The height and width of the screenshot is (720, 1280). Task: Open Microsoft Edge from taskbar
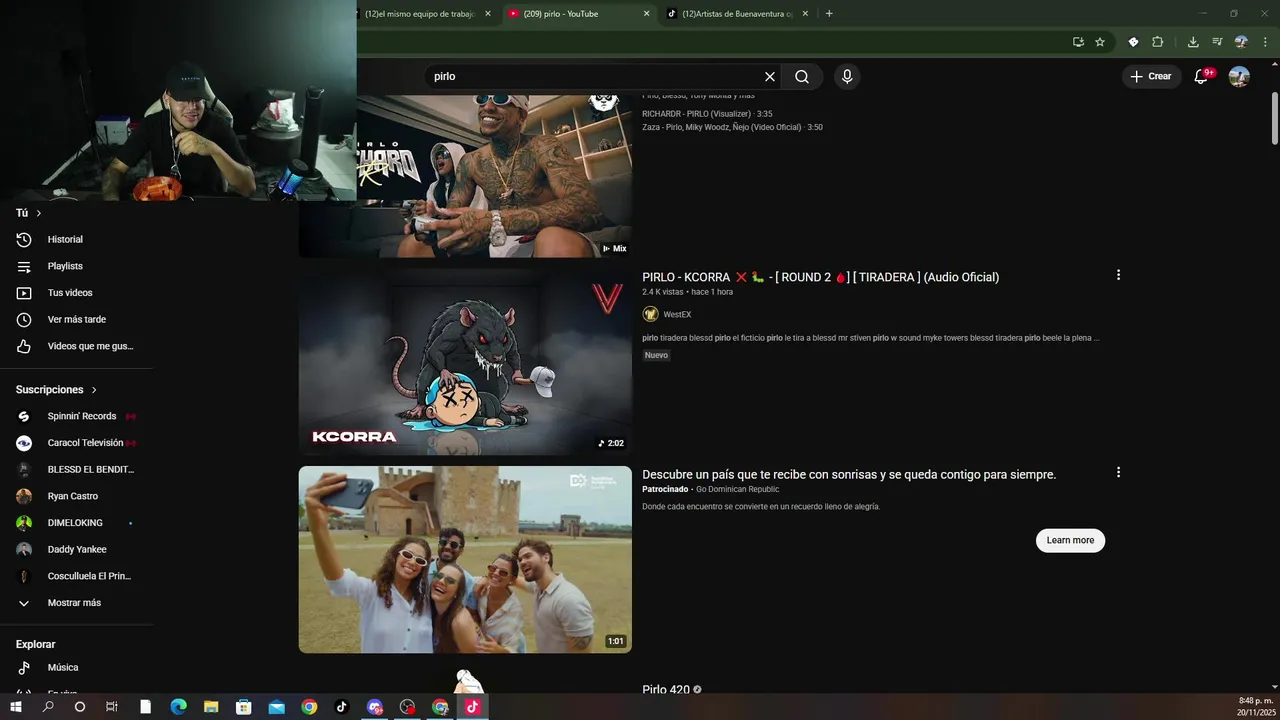178,707
